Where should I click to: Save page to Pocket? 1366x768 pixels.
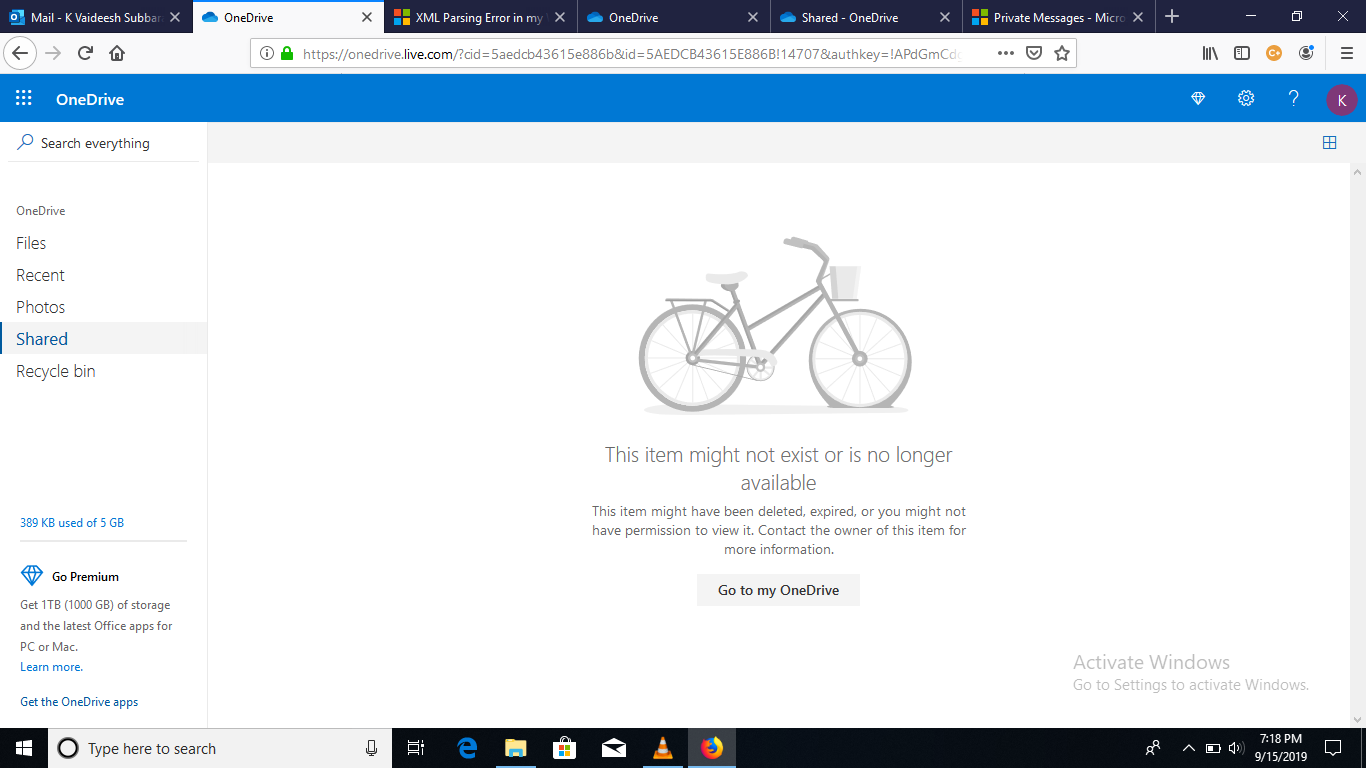pyautogui.click(x=1035, y=53)
